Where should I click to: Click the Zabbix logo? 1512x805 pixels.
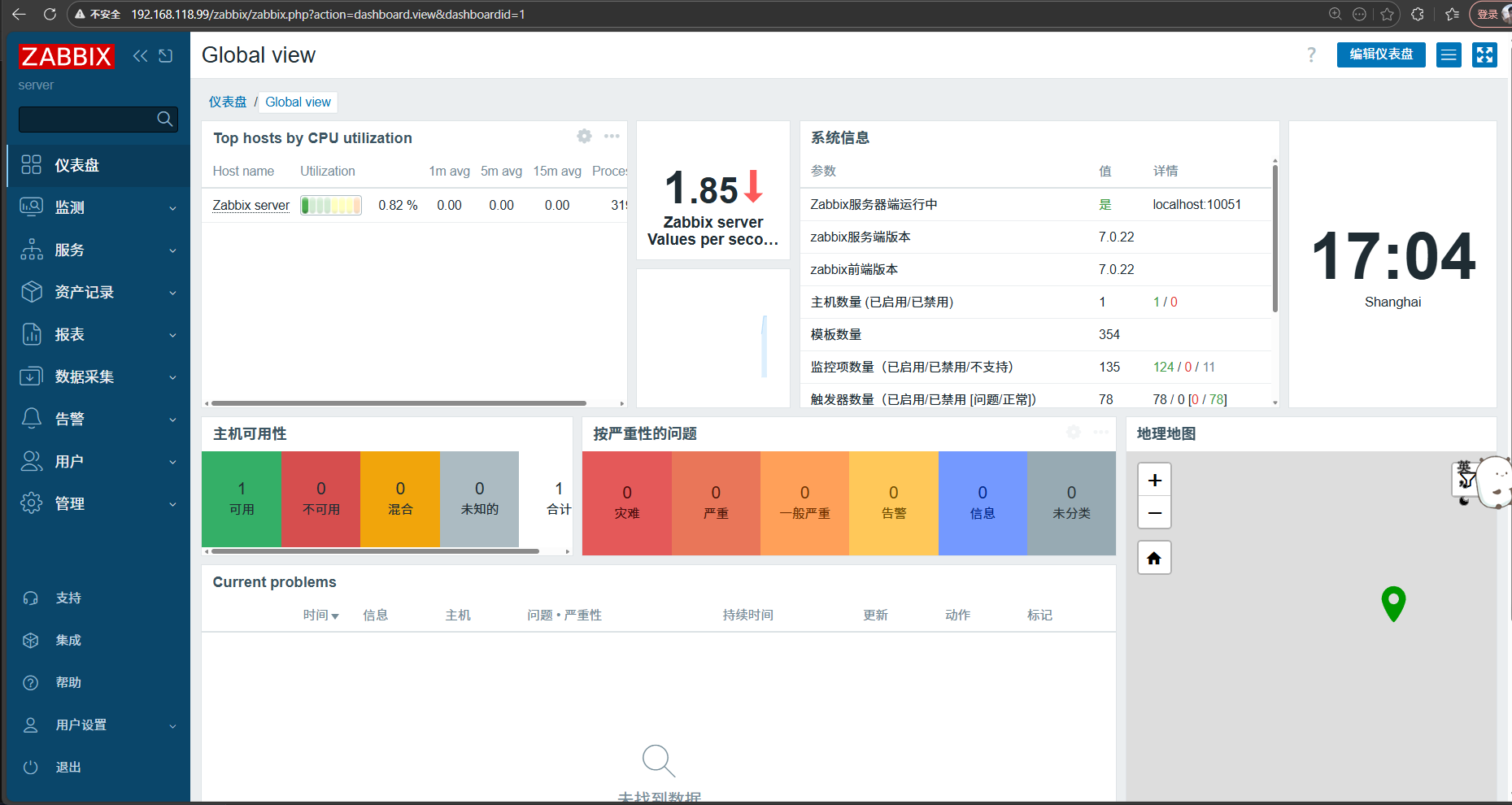click(66, 56)
